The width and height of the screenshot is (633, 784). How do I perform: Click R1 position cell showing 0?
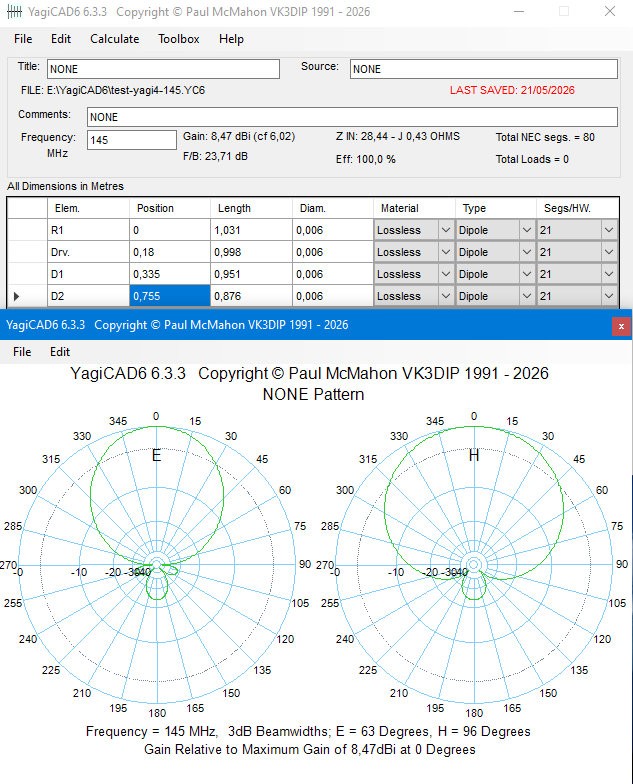(170, 230)
